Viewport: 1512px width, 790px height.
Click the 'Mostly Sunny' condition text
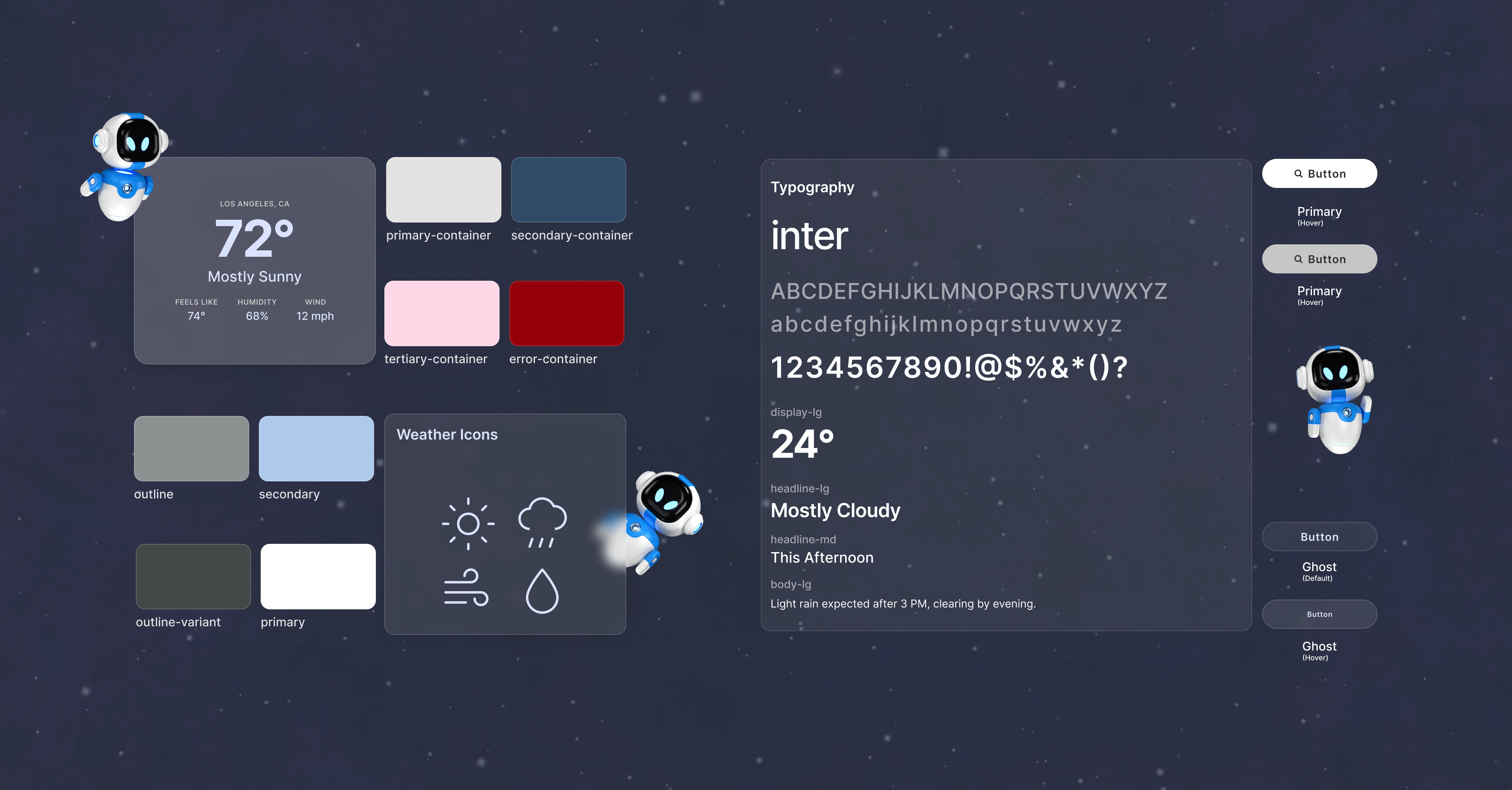[255, 276]
